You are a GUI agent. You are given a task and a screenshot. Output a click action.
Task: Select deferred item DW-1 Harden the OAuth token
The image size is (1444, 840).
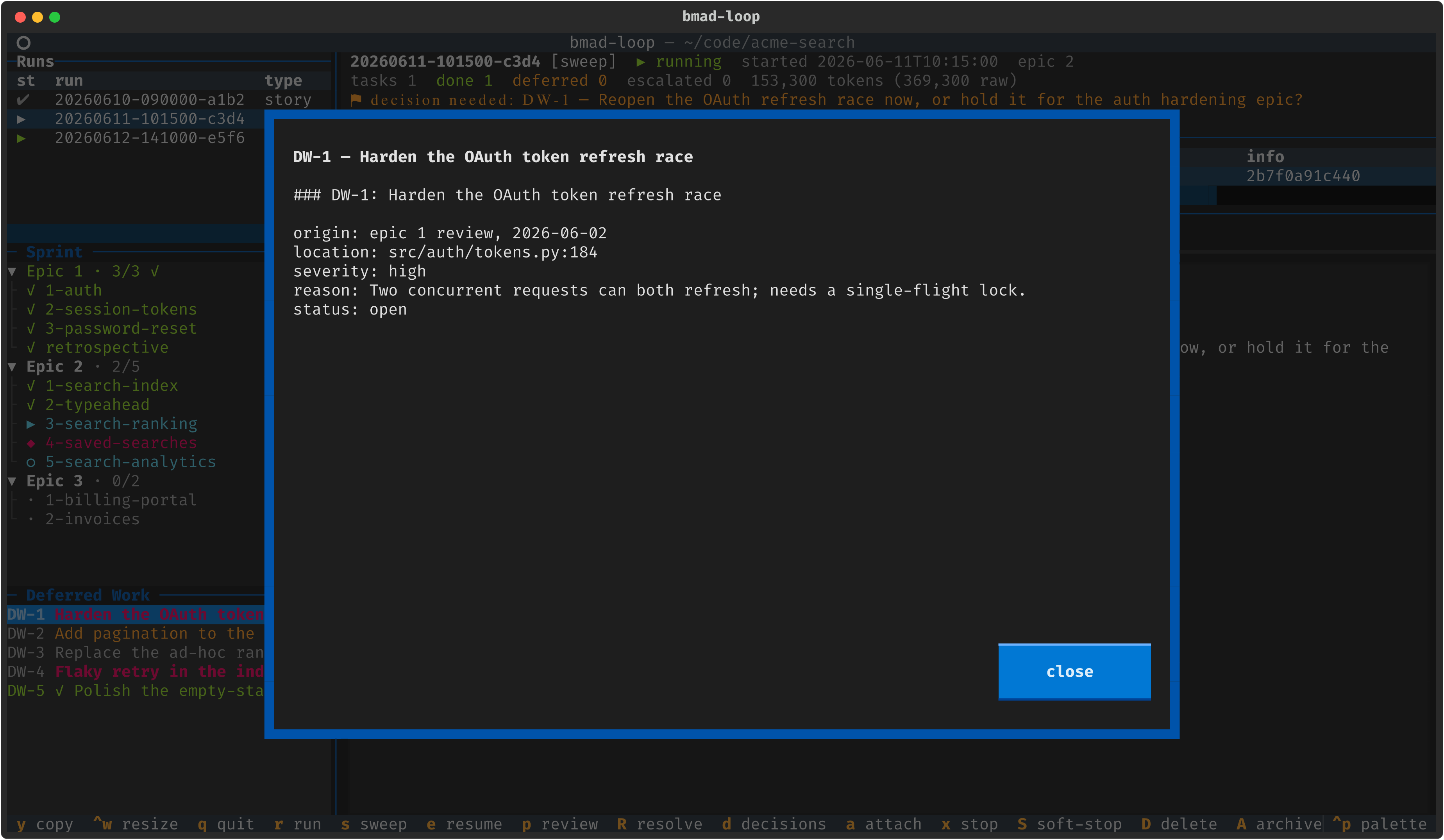tap(136, 614)
